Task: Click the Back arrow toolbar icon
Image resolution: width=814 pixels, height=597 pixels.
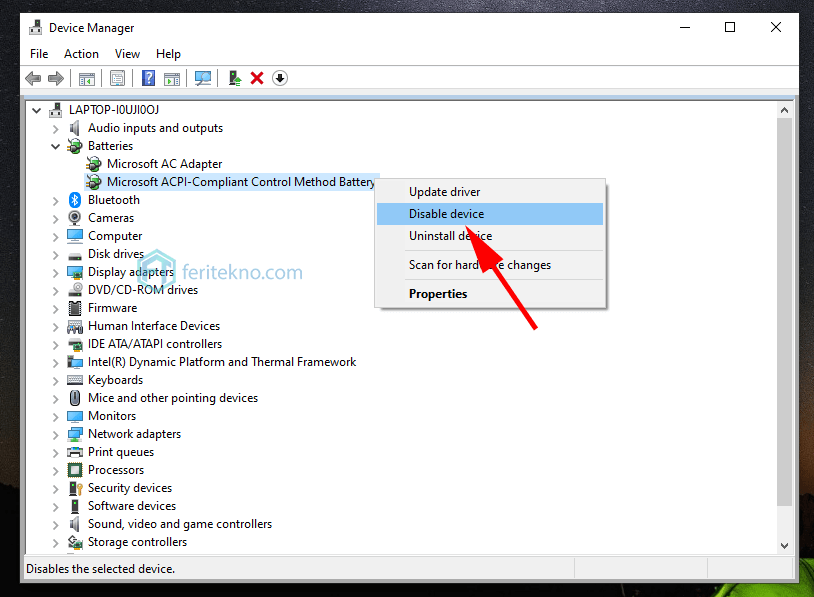Action: (x=33, y=78)
